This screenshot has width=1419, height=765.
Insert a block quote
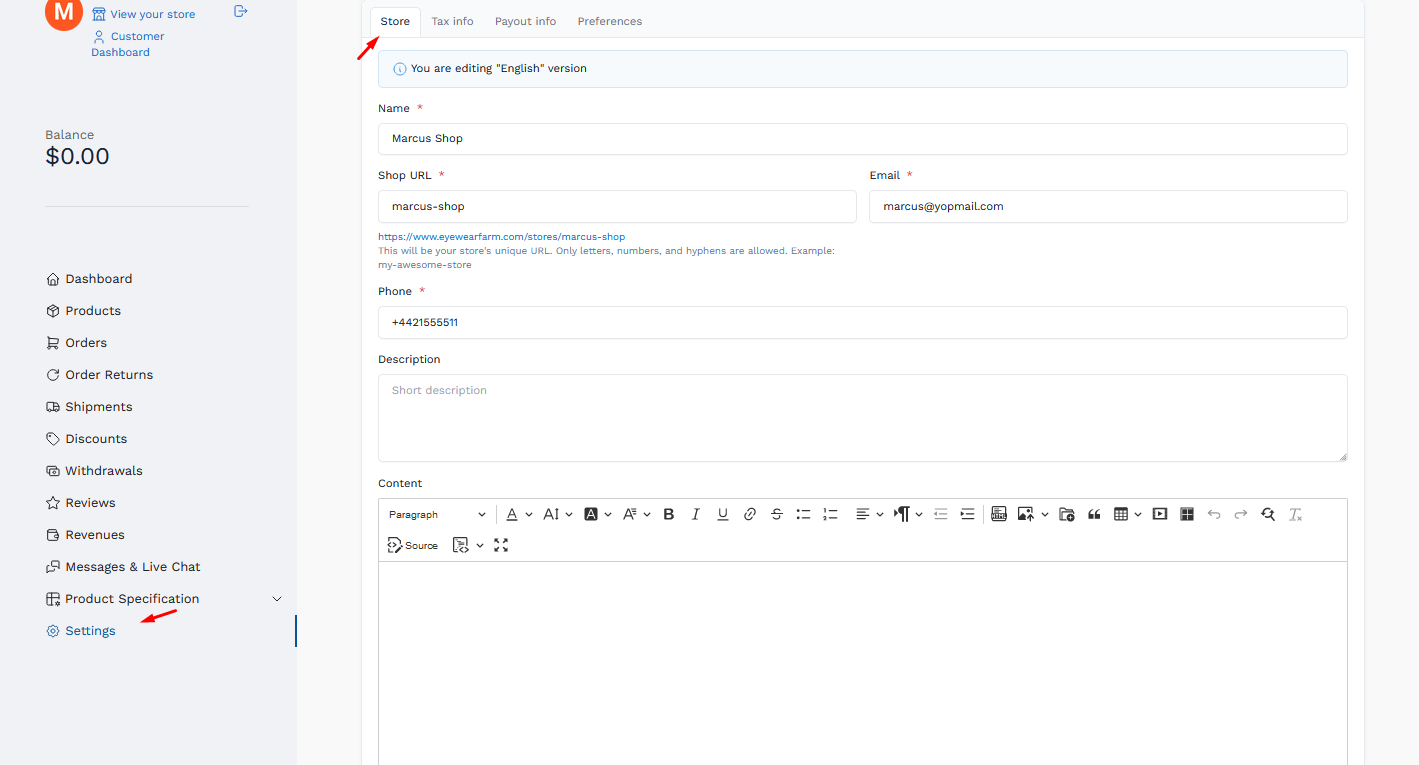[x=1094, y=514]
